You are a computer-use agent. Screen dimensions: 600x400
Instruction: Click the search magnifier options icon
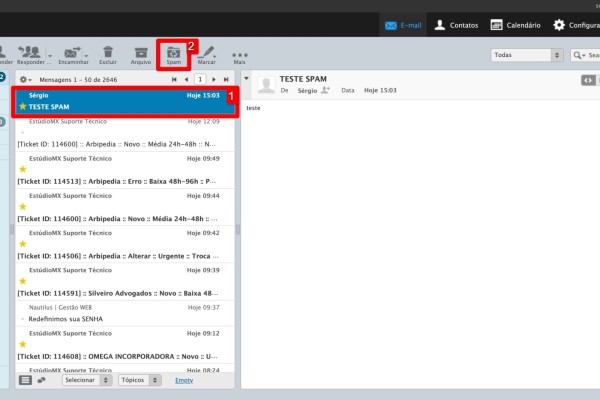tap(579, 56)
